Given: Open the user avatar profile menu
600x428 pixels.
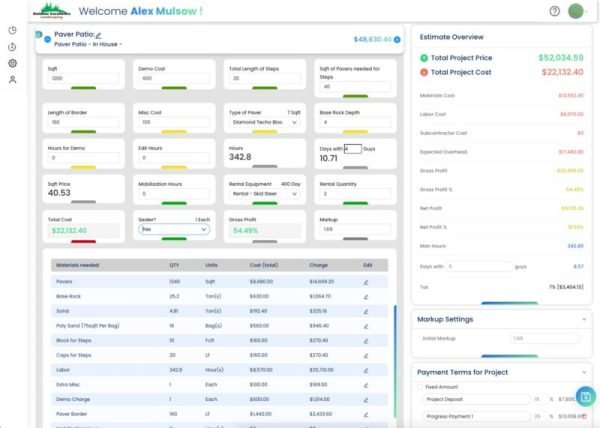Looking at the screenshot, I should click(576, 11).
